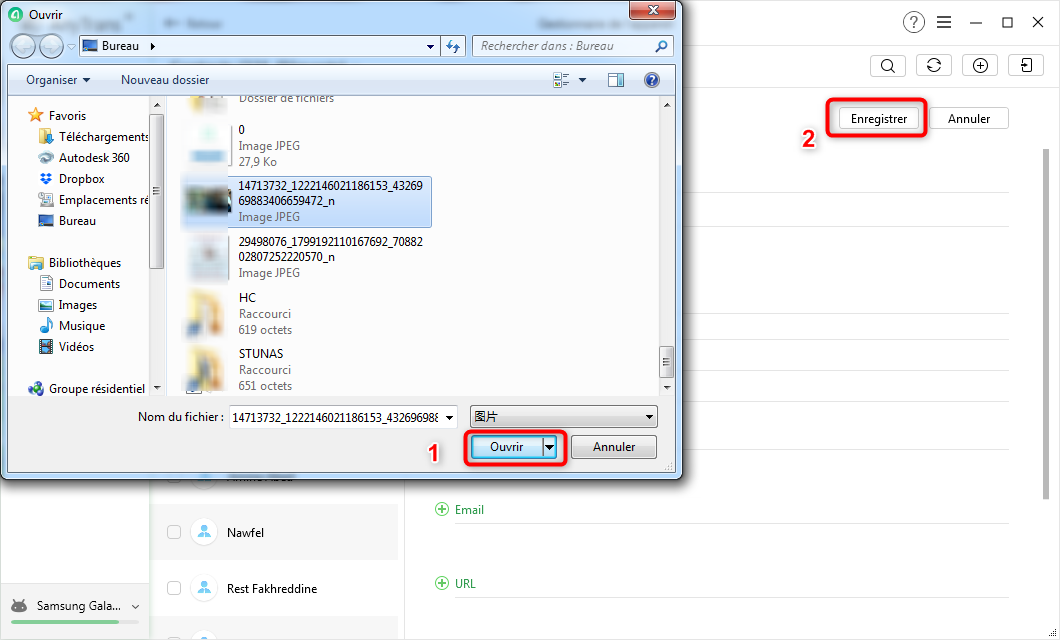1060x640 pixels.
Task: Click the add (plus) icon in toolbar
Action: 980,66
